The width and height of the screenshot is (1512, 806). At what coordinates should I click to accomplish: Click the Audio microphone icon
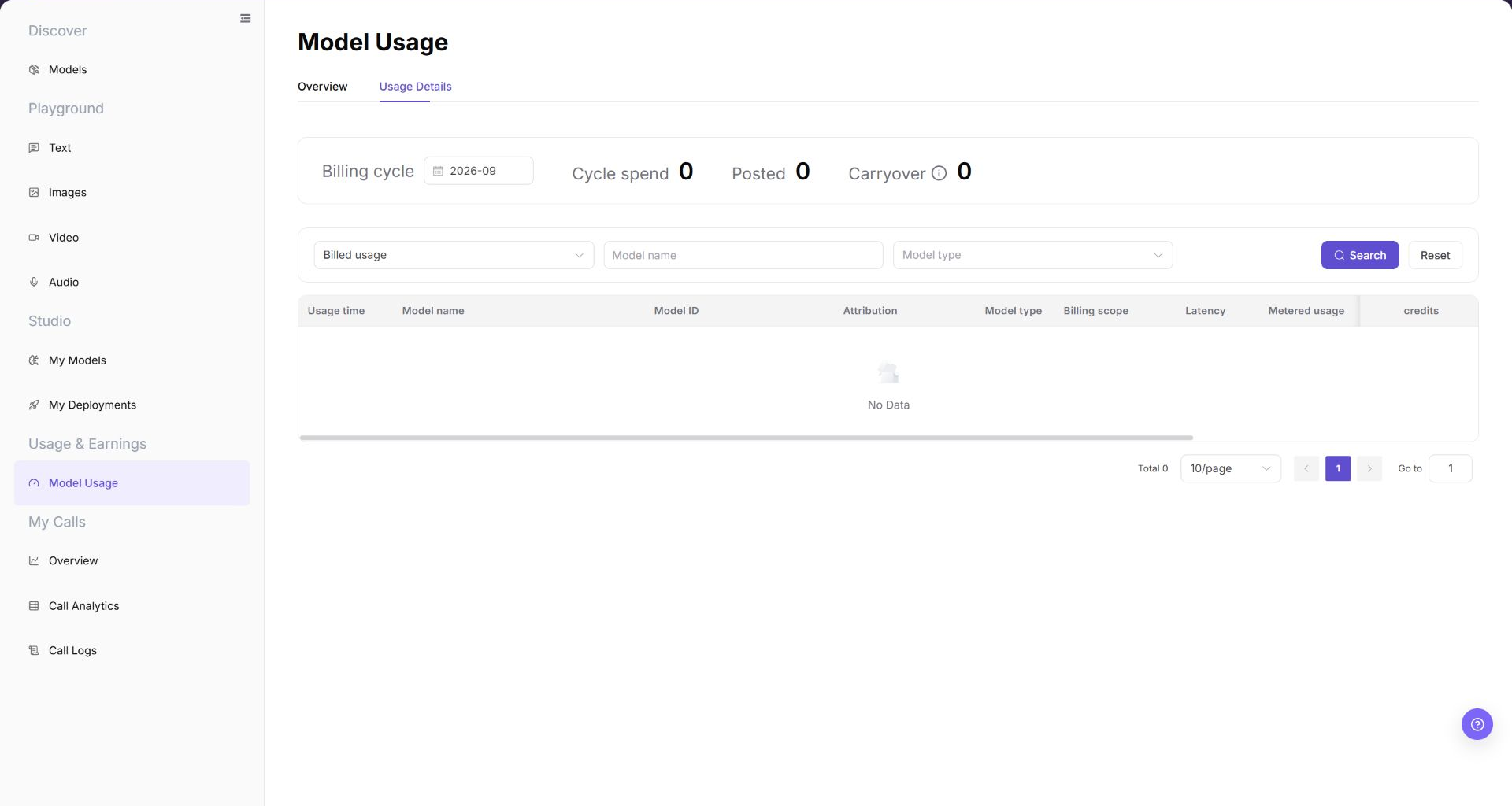point(34,282)
